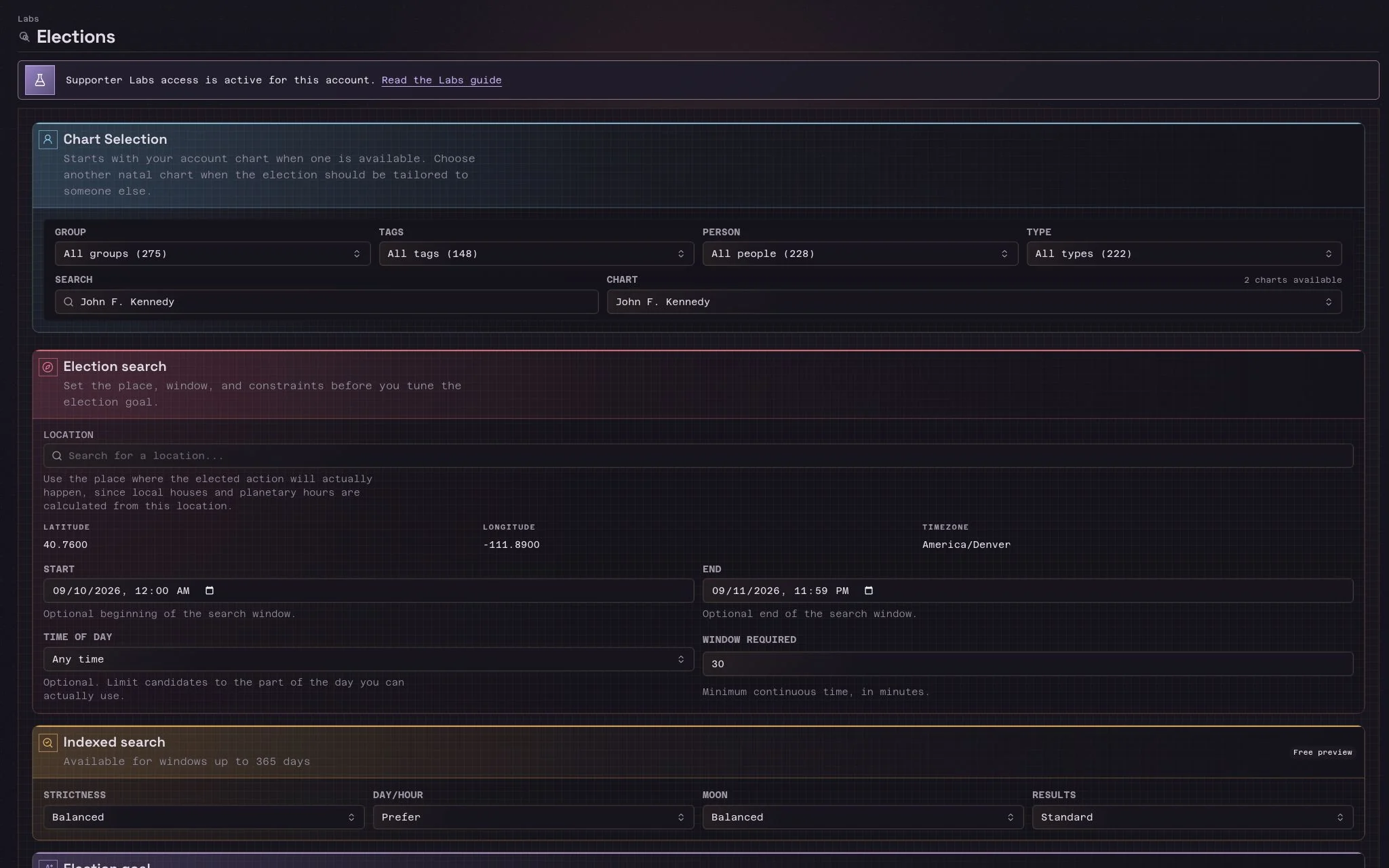Click 'Available for windows up to 365 days' text

coord(187,762)
